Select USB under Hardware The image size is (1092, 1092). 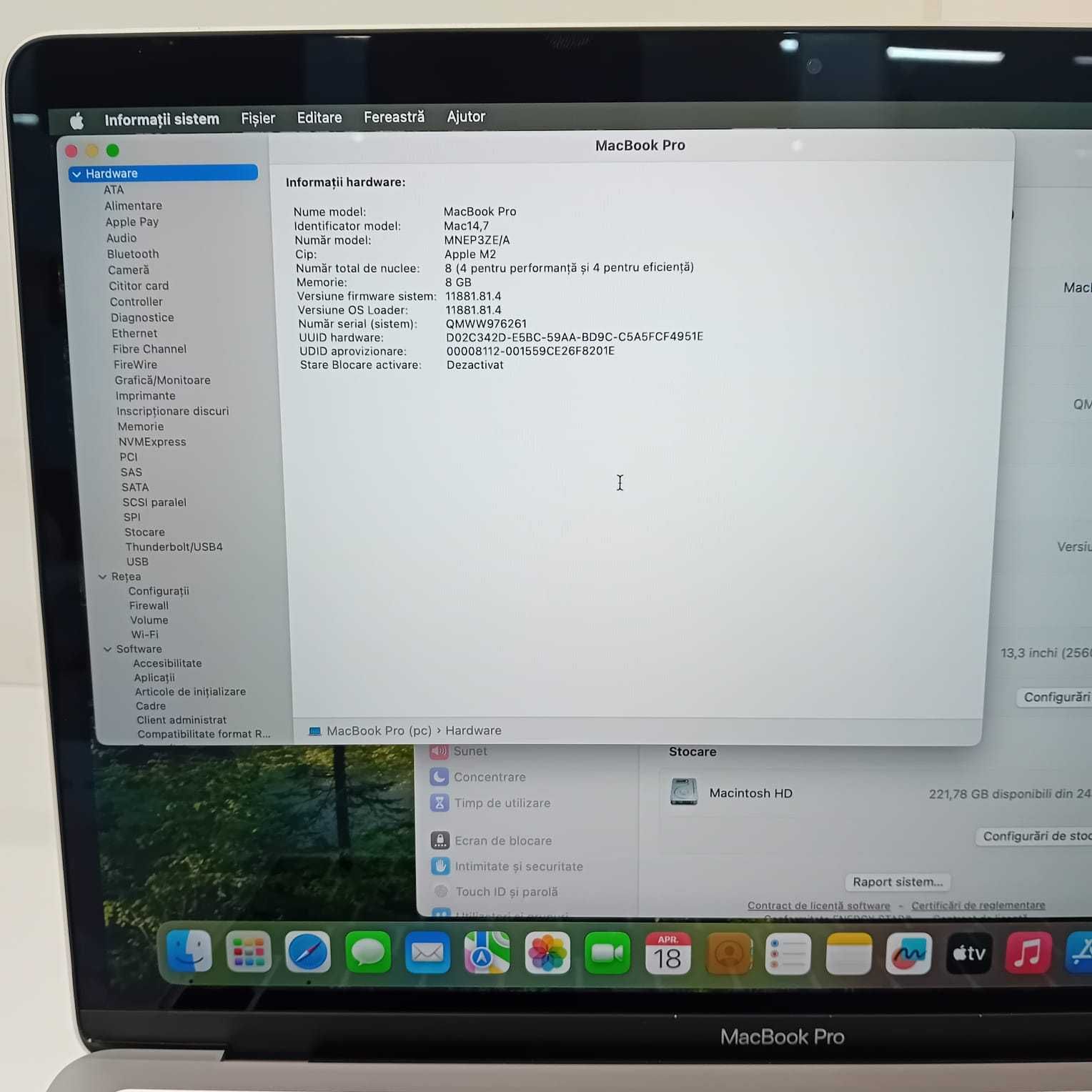137,562
